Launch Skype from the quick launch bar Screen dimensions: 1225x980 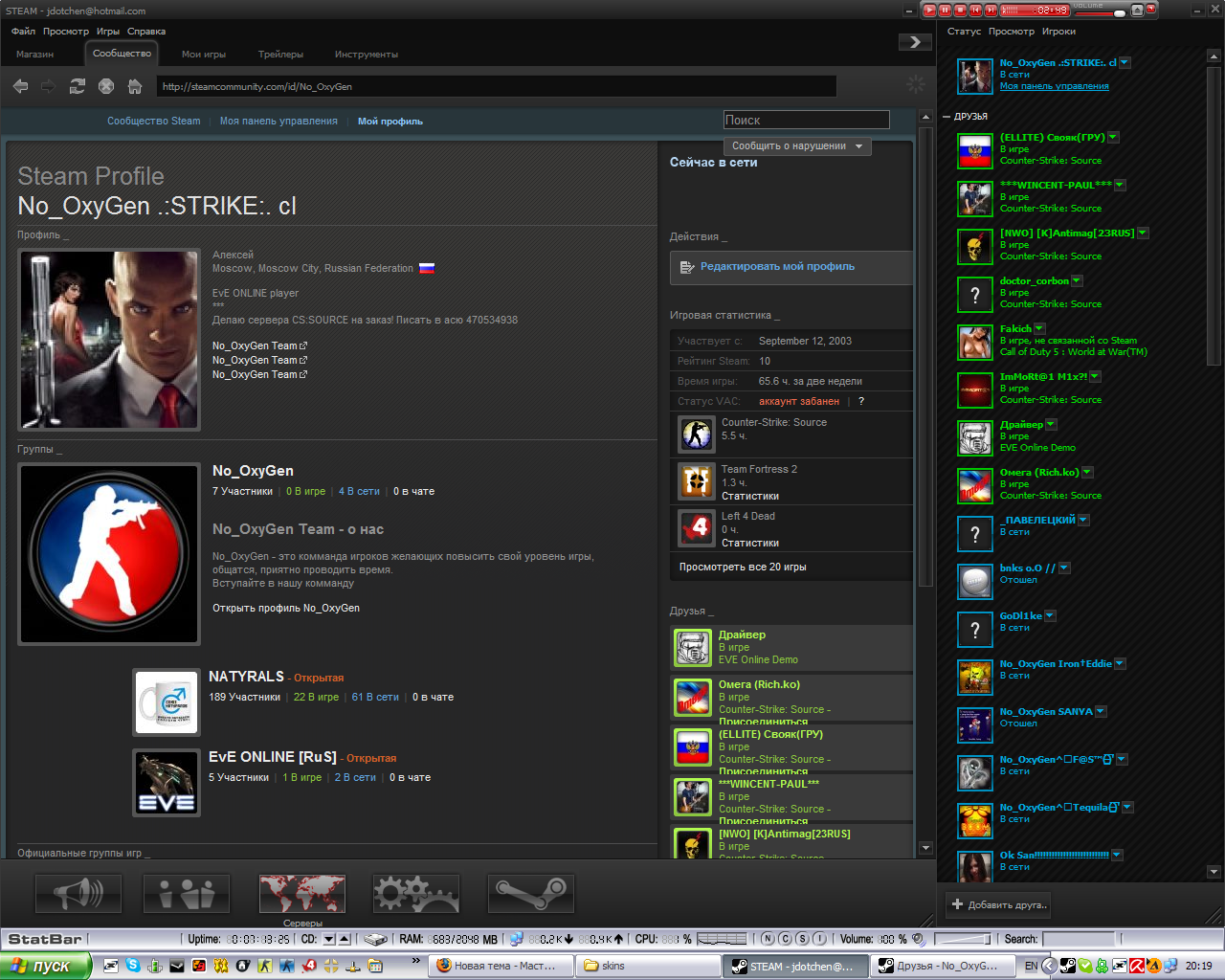click(133, 966)
